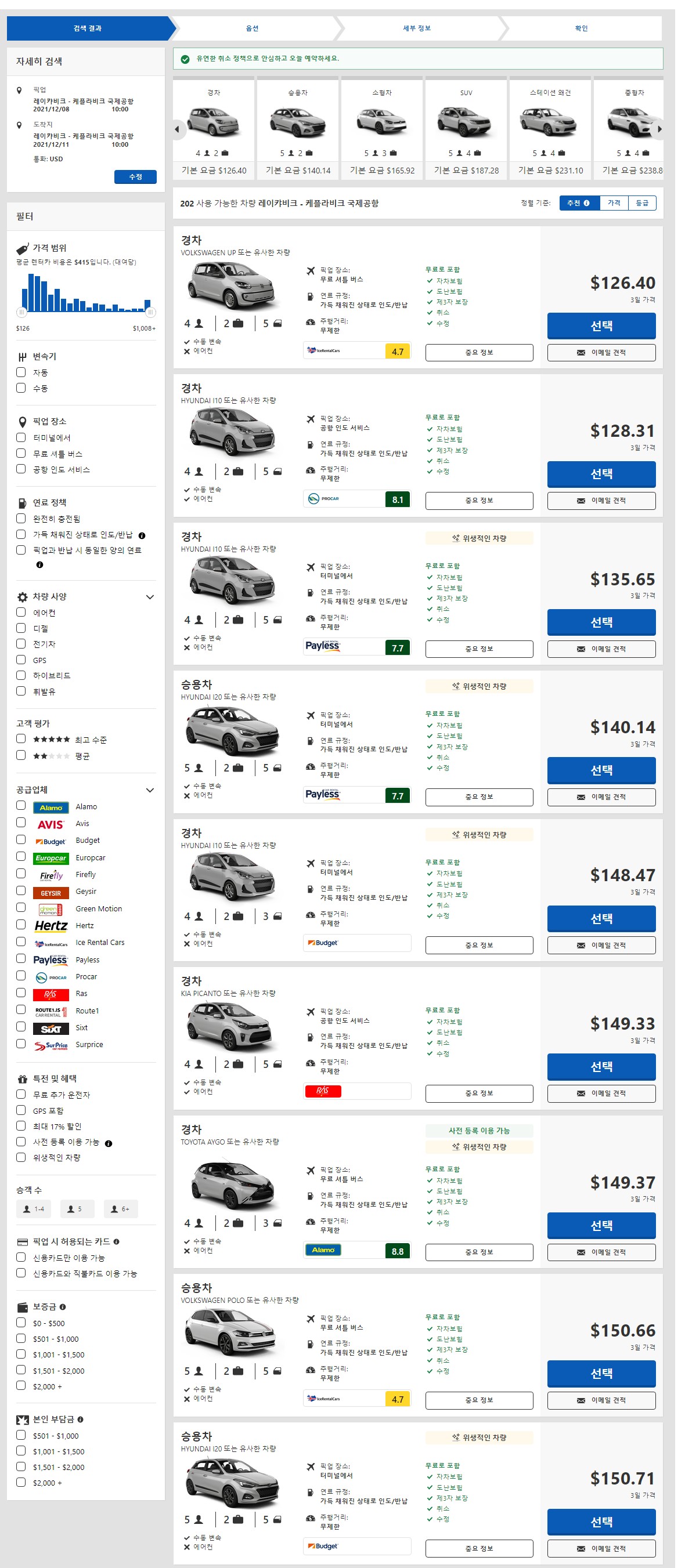The image size is (685, 1568).
Task: Click the right handle of price range slider
Action: [150, 312]
